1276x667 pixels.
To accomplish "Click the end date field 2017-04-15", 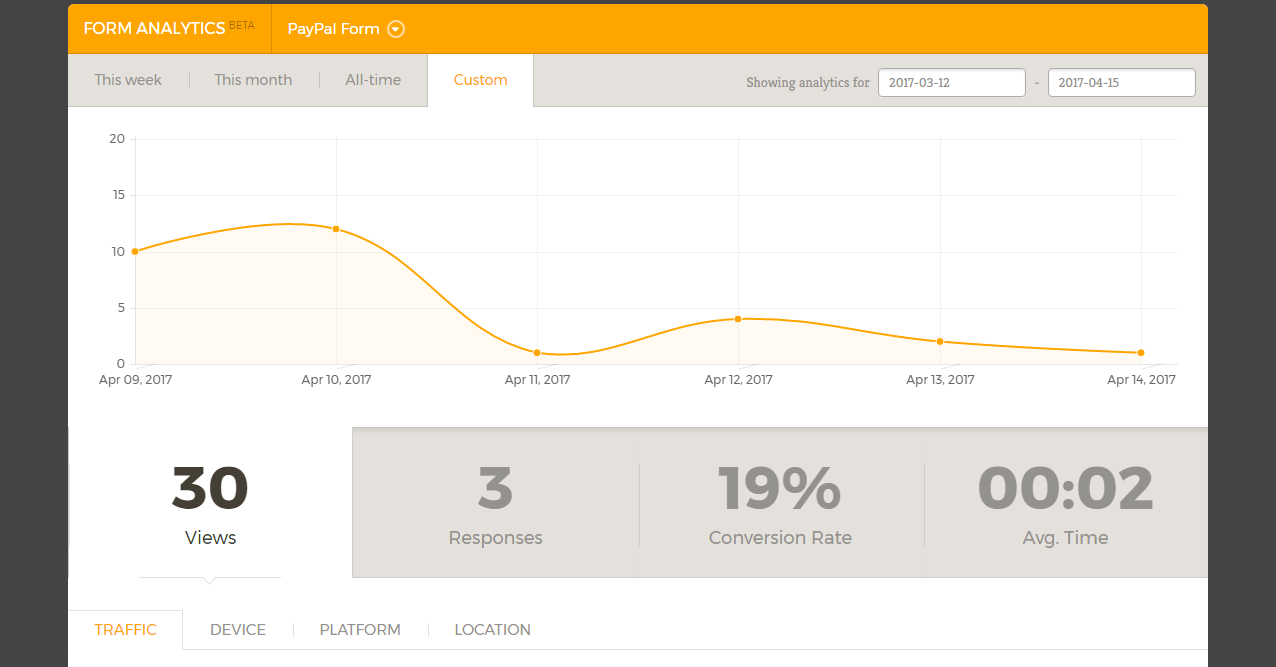I will click(x=1121, y=83).
